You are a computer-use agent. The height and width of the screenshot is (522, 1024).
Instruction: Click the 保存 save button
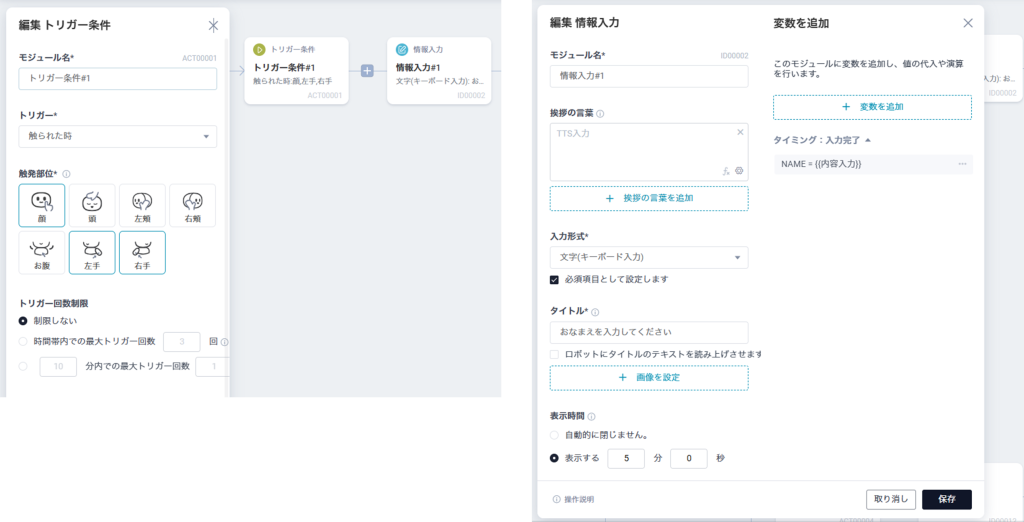pos(946,499)
